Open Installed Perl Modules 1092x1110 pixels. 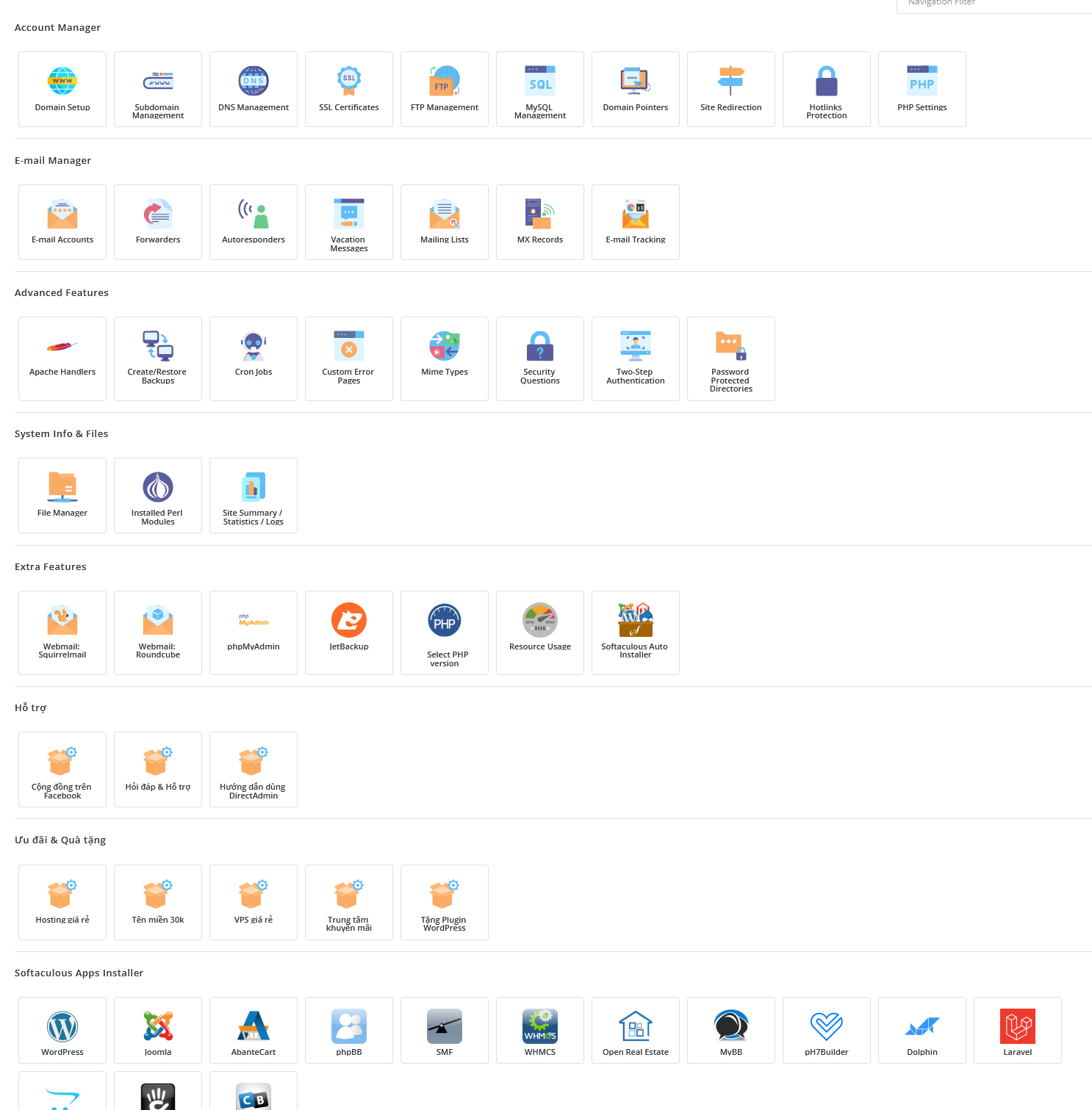click(158, 495)
